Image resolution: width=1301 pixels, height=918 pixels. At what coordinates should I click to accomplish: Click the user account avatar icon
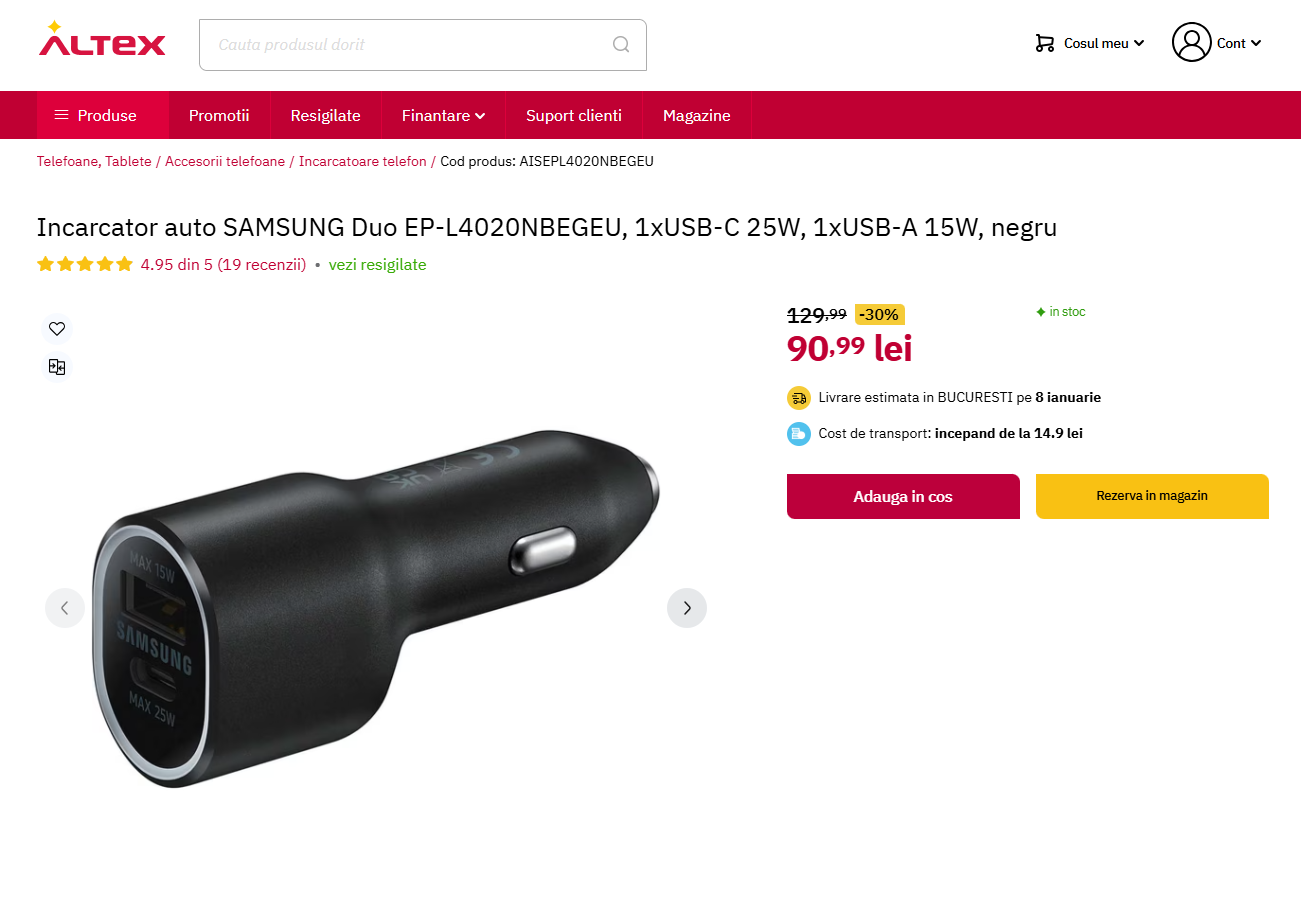point(1192,43)
